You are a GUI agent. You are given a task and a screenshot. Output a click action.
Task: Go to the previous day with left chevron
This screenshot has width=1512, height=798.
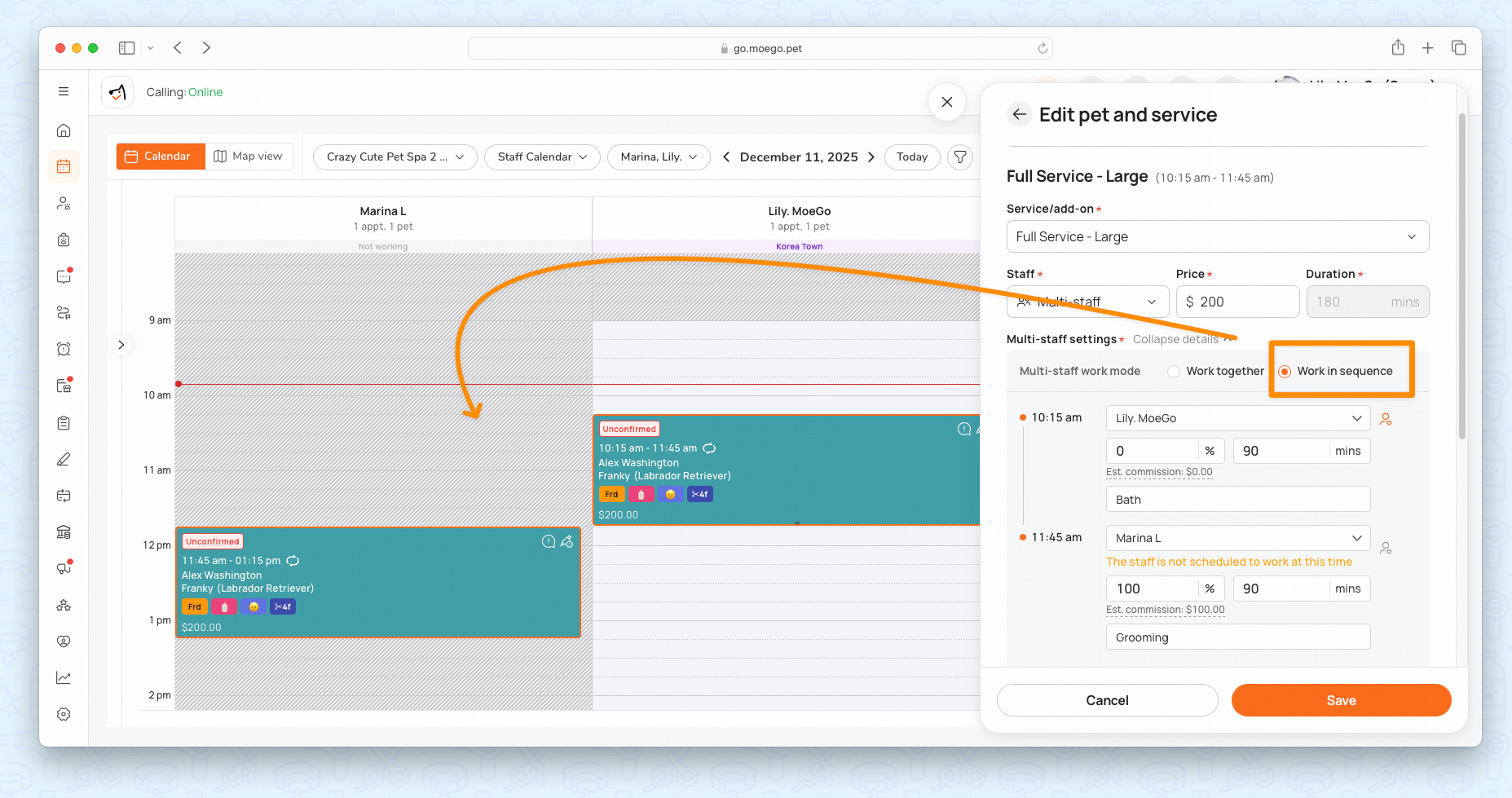726,157
